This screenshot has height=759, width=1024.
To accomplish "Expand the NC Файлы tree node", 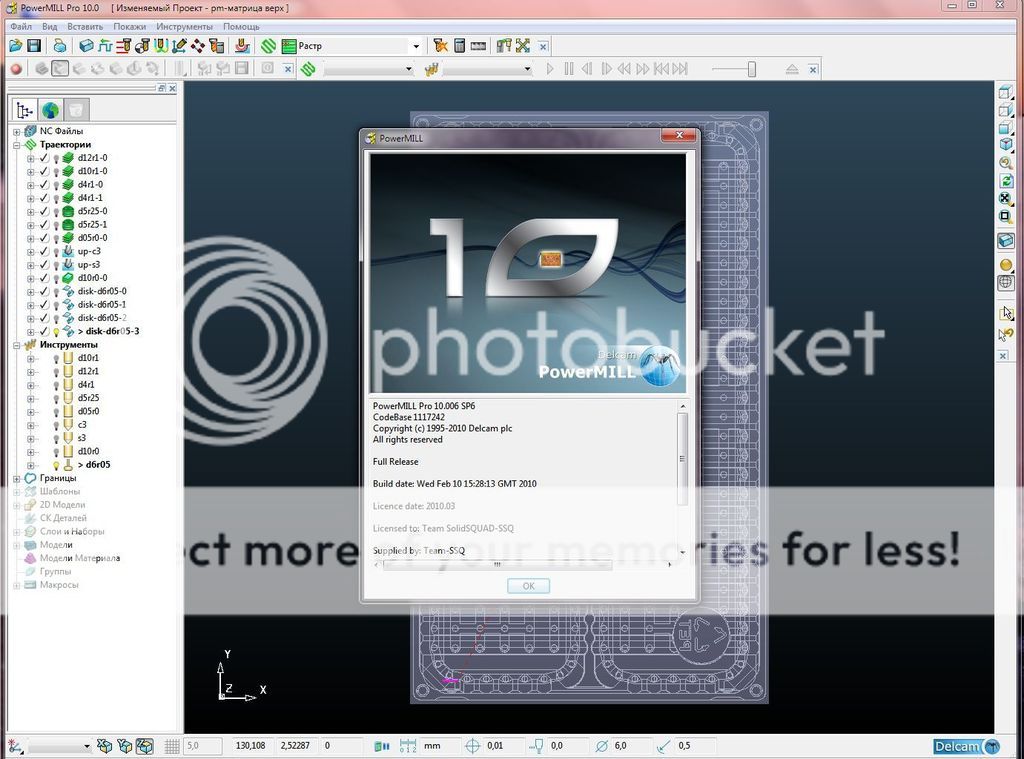I will [17, 131].
